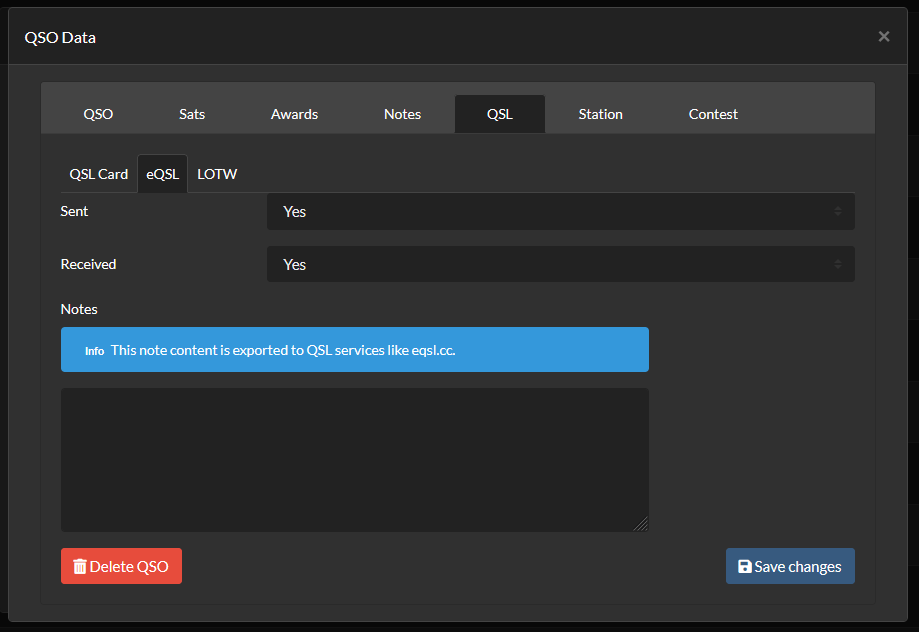Click the Save changes button

coord(790,566)
